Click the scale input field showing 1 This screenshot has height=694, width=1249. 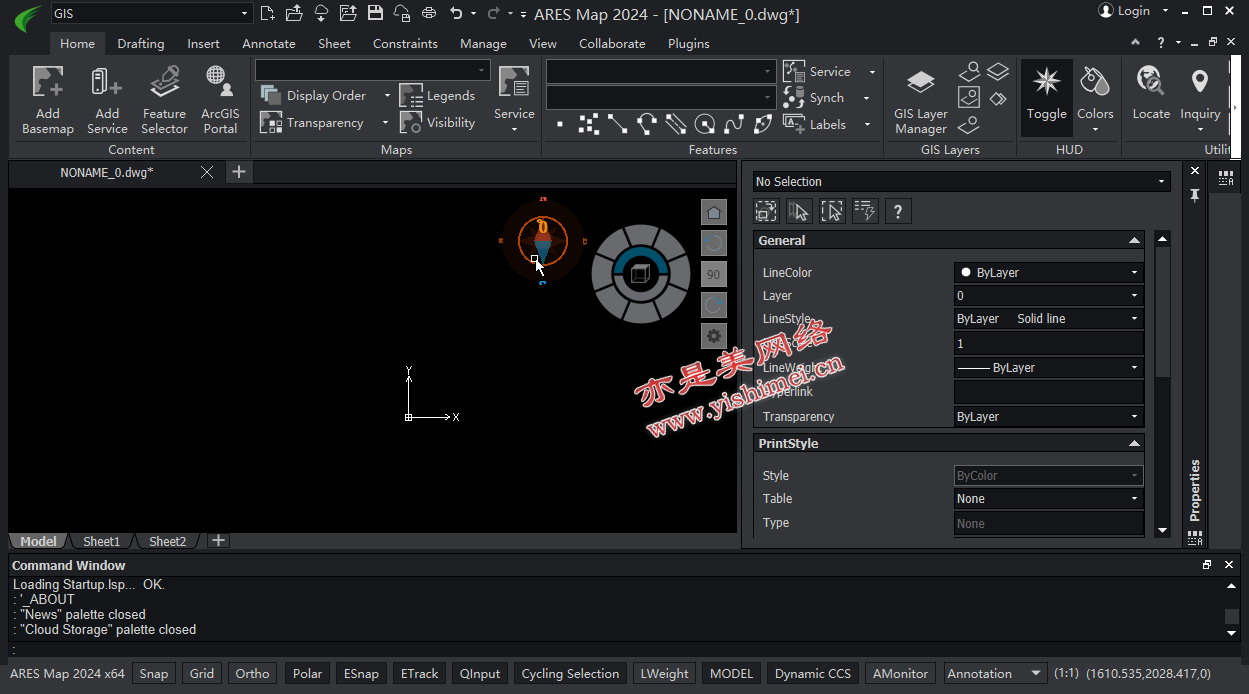(x=1049, y=343)
